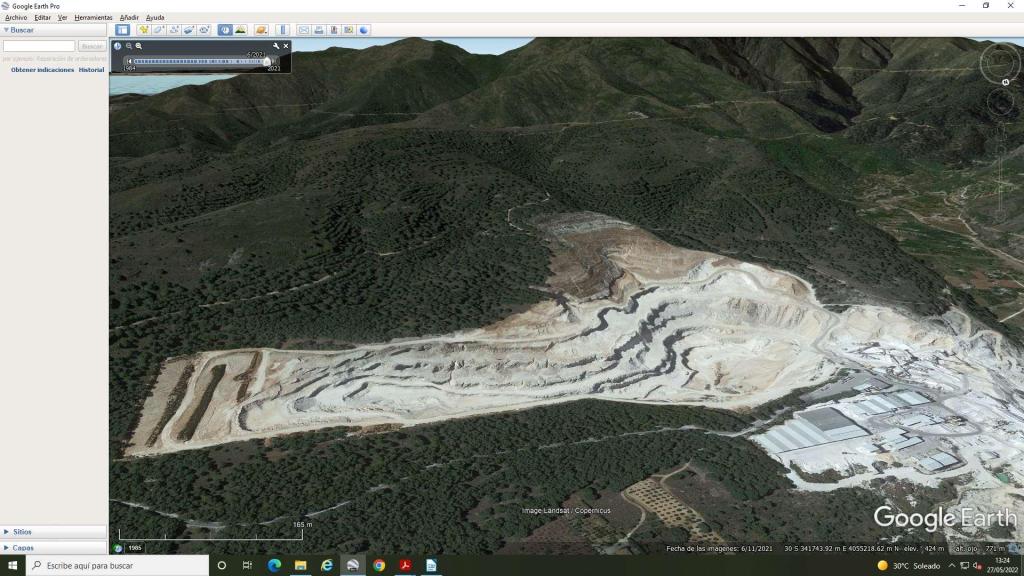The height and width of the screenshot is (576, 1024).
Task: Select the Add Polygon tool
Action: tap(159, 30)
